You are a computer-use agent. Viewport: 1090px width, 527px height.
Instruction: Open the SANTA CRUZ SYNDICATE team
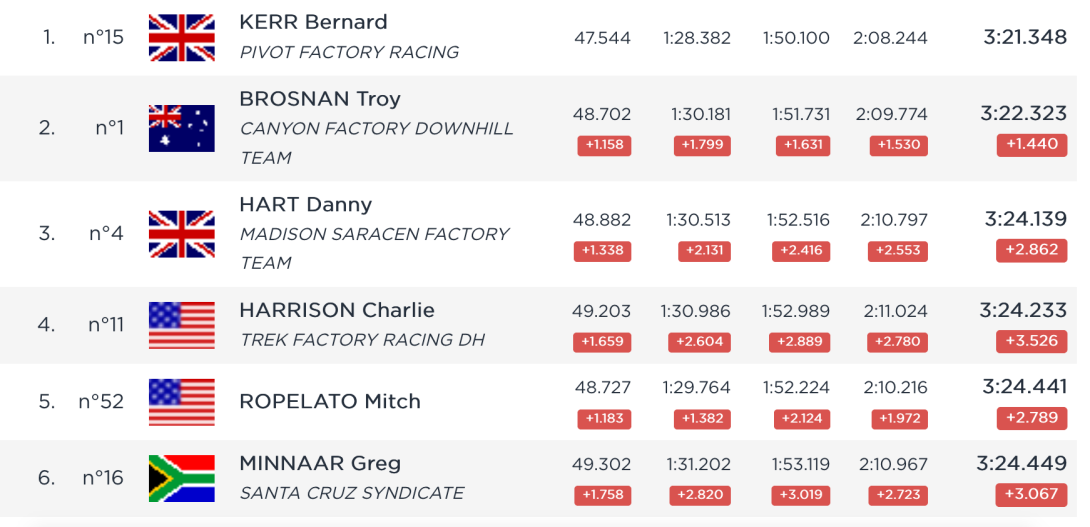coord(352,493)
